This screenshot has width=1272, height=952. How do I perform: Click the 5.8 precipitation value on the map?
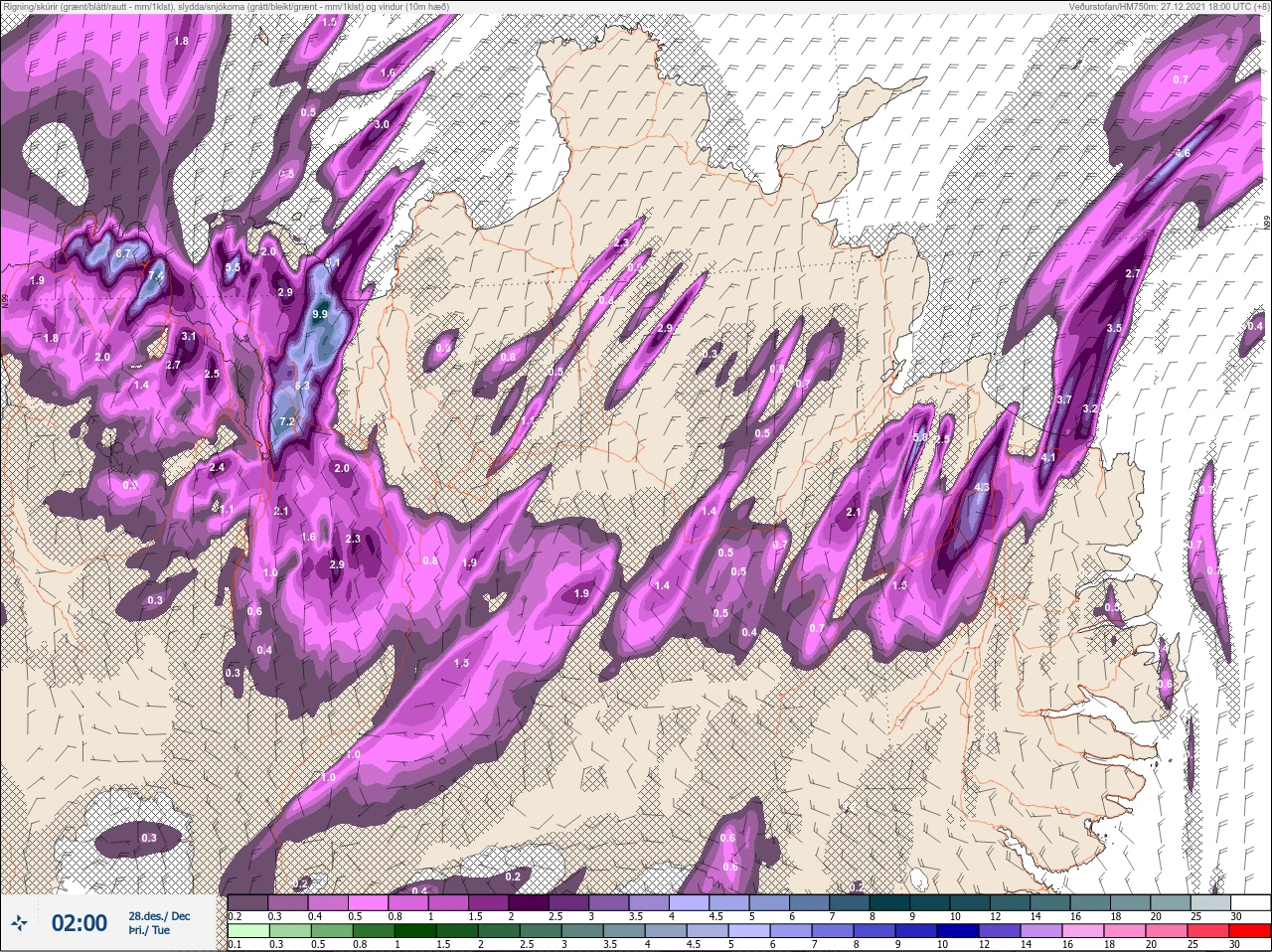tap(920, 436)
